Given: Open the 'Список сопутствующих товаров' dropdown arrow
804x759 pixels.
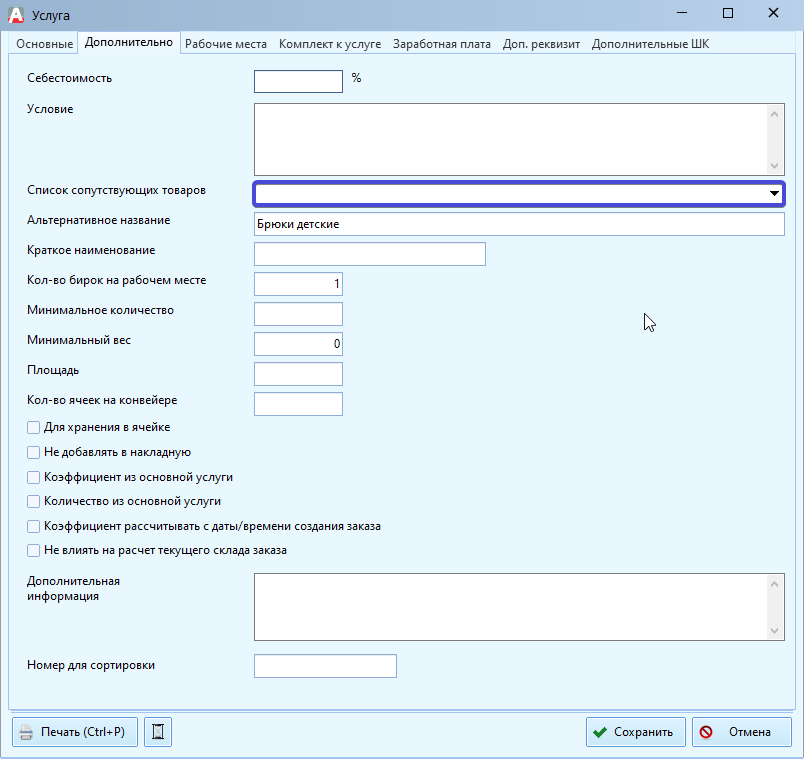Looking at the screenshot, I should 773,194.
